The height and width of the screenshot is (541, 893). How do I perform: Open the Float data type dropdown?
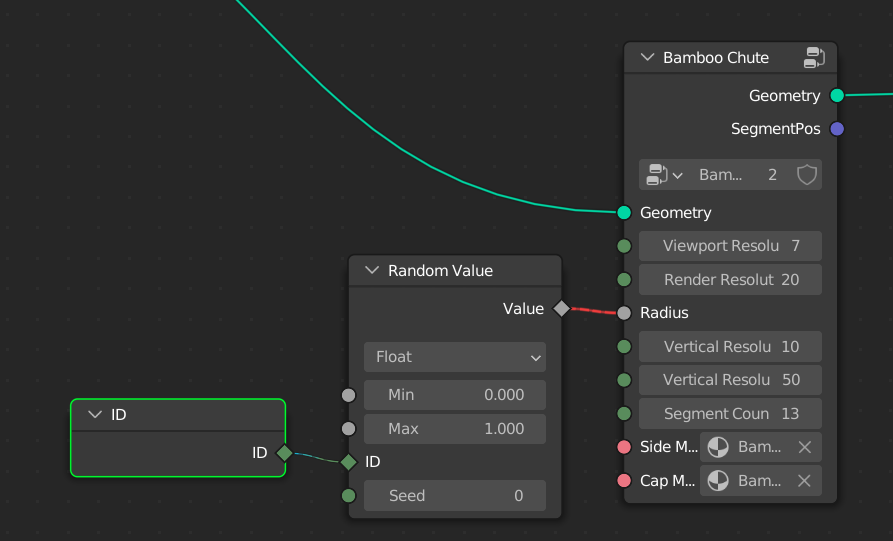455,357
